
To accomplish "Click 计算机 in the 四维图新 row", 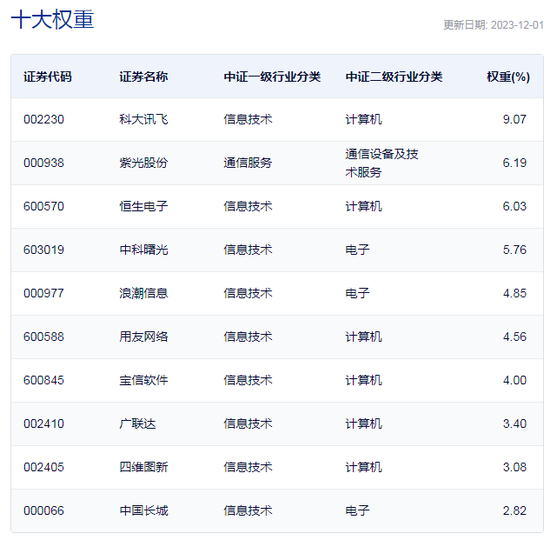I will click(363, 468).
